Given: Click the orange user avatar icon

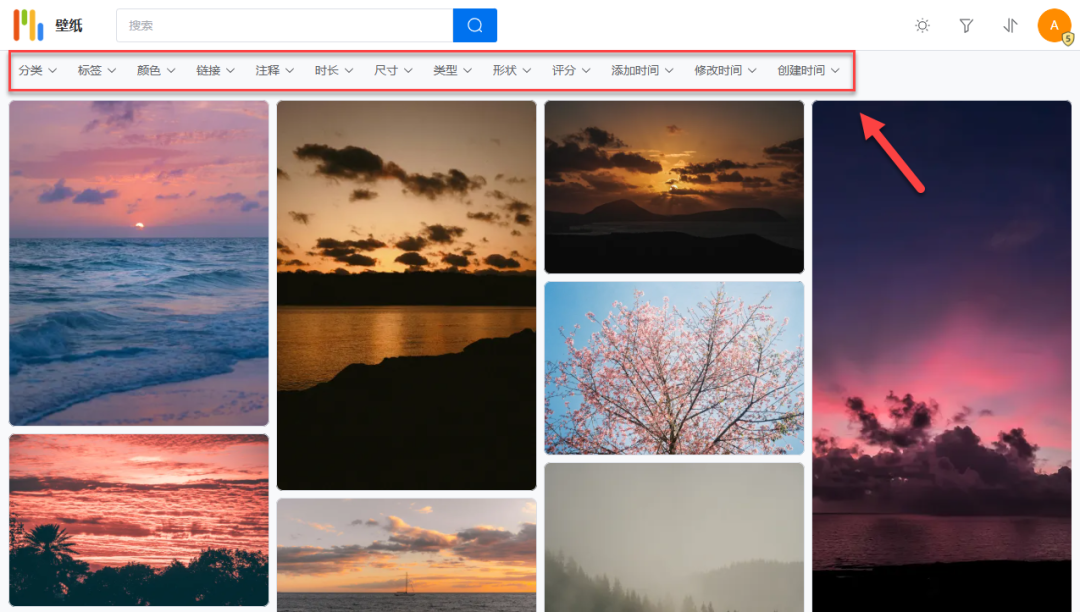Looking at the screenshot, I should click(1055, 25).
